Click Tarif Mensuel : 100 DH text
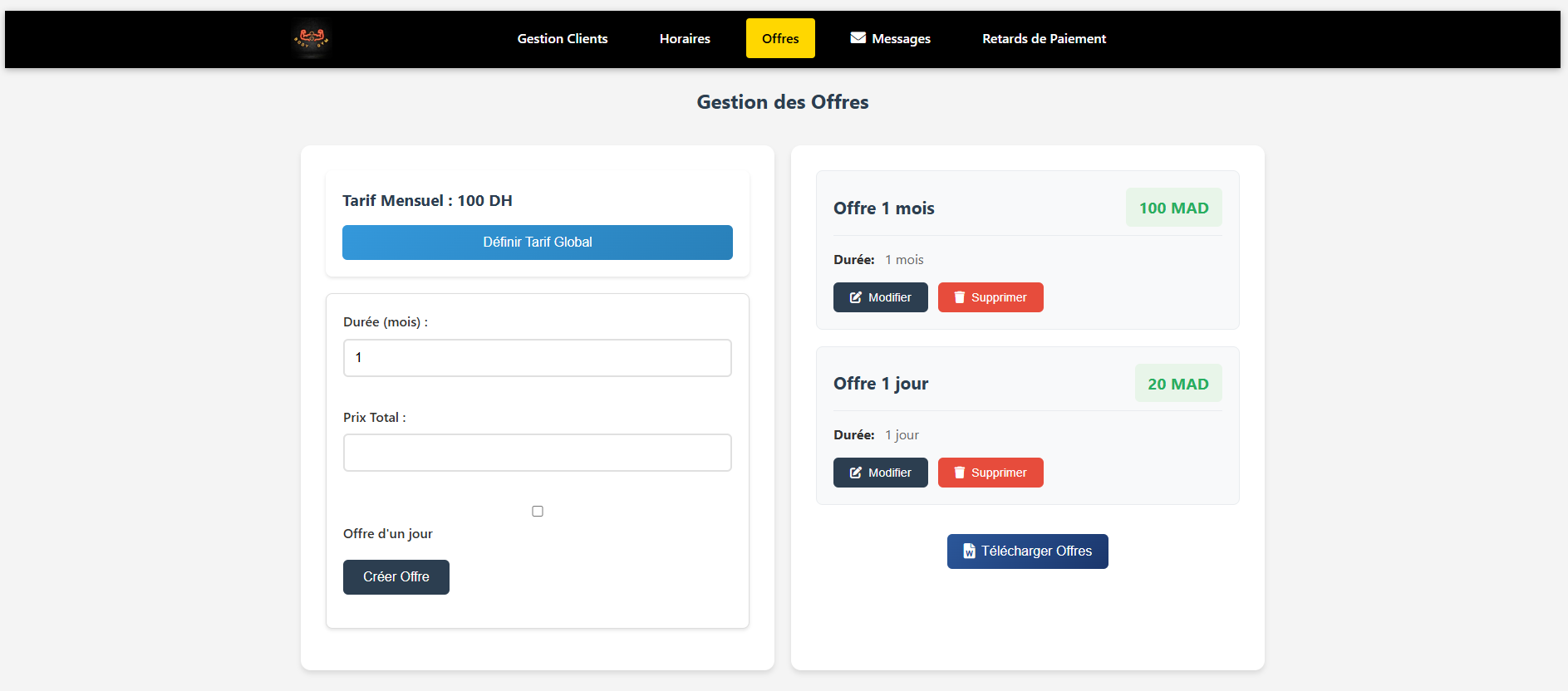 pos(427,201)
